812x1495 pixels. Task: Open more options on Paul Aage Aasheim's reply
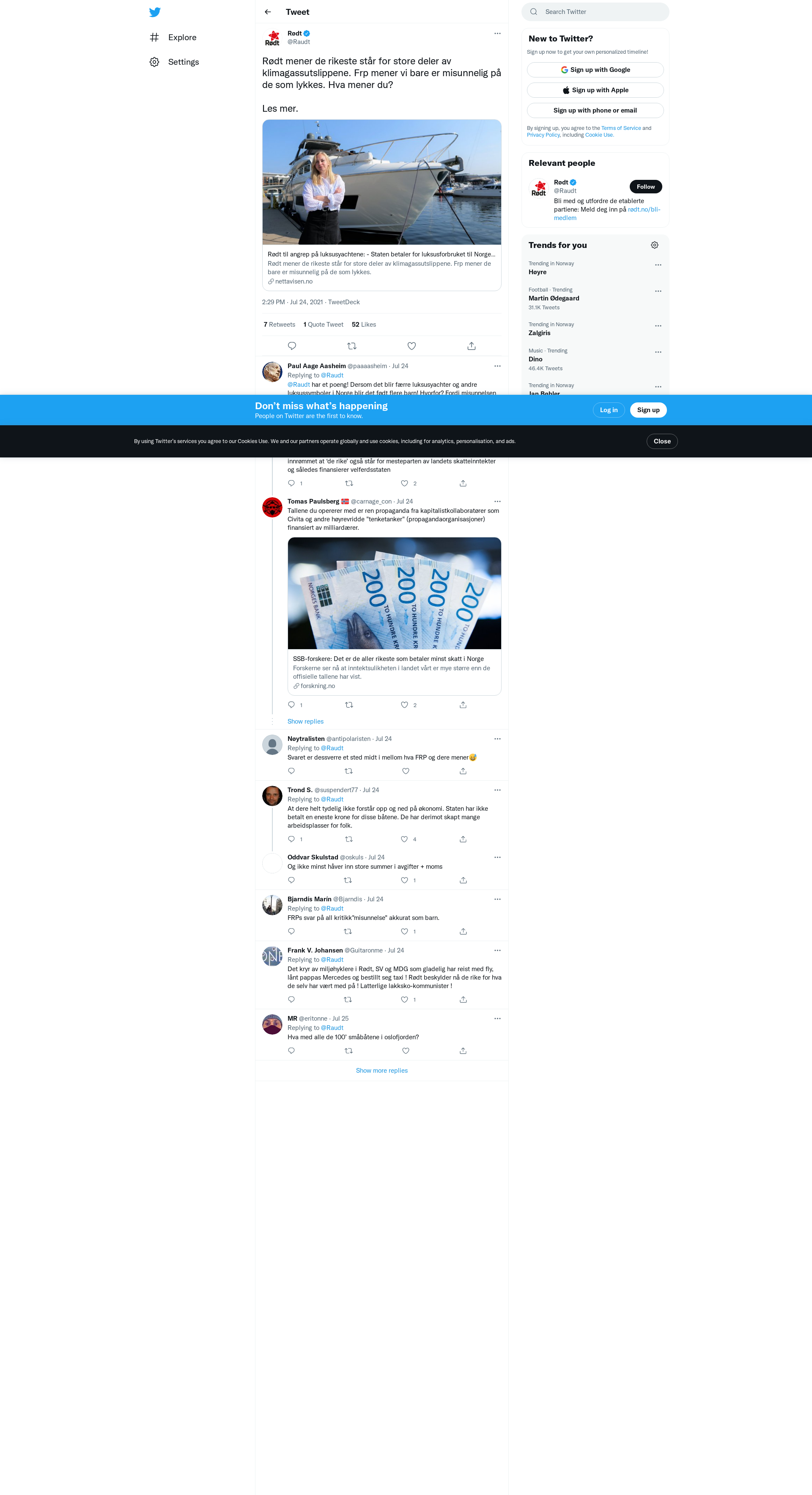coord(497,366)
